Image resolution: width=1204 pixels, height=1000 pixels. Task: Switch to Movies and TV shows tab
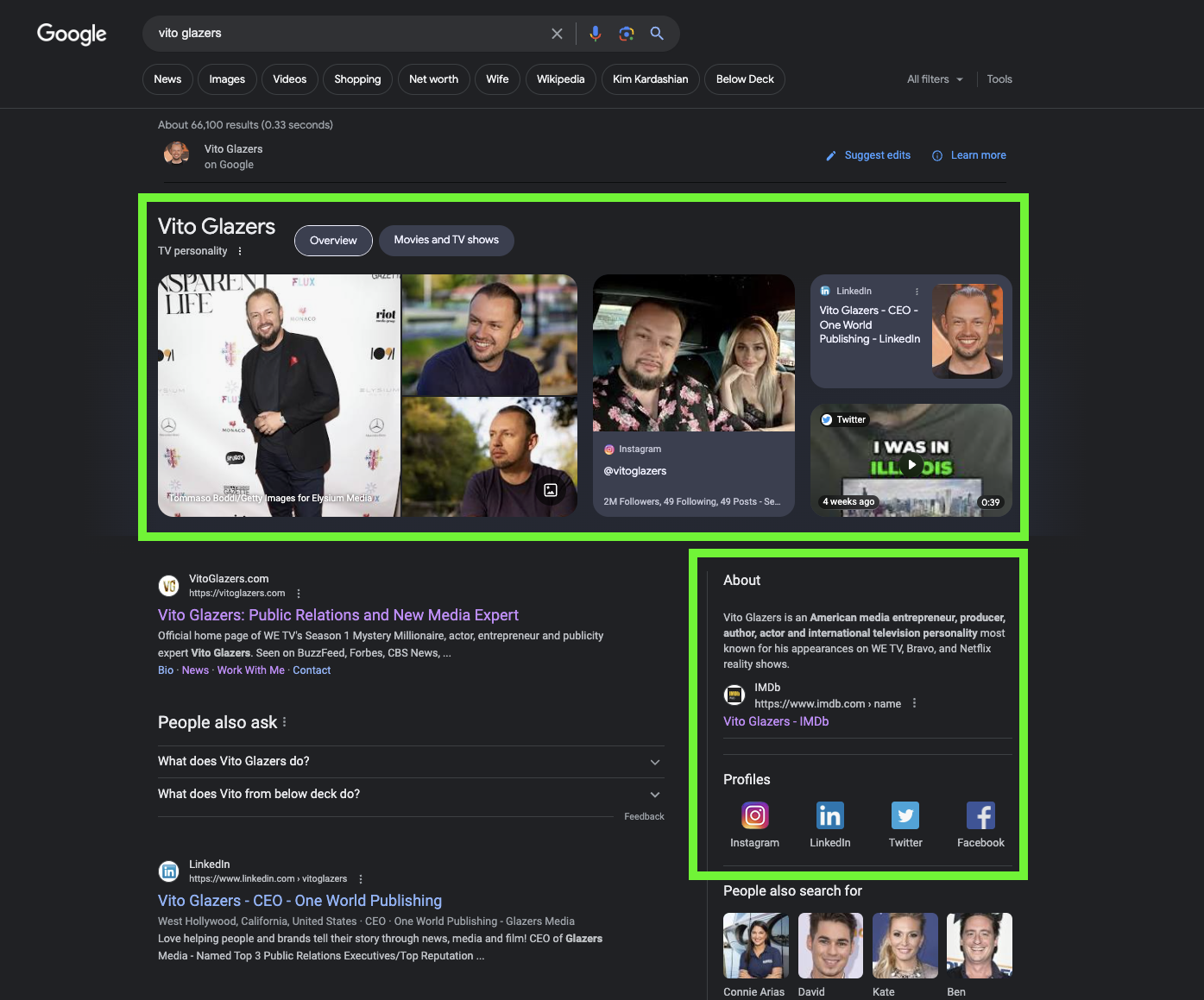(x=446, y=240)
